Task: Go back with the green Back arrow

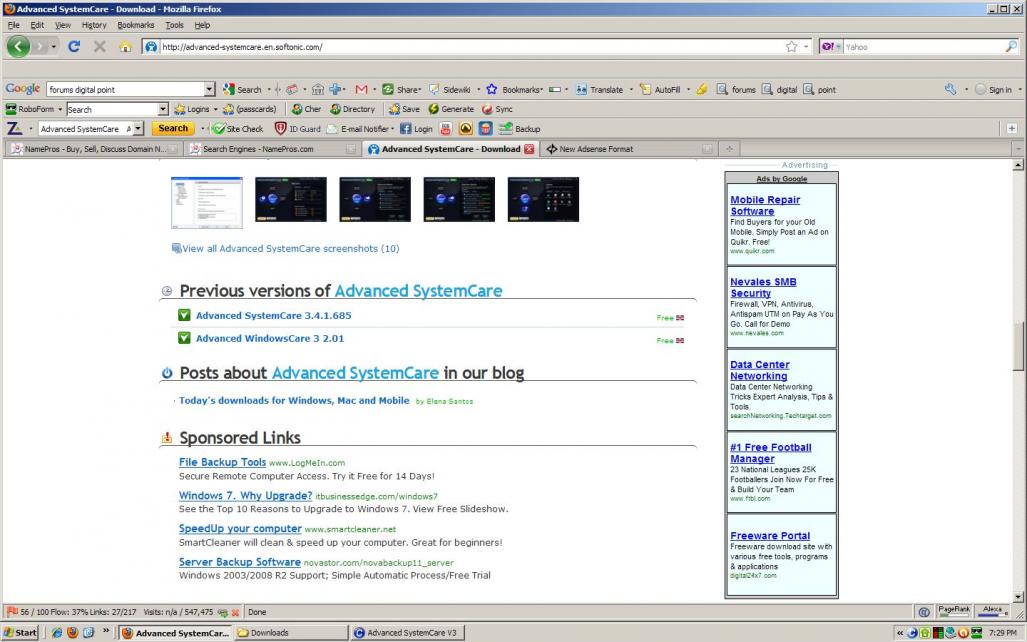Action: click(x=18, y=47)
